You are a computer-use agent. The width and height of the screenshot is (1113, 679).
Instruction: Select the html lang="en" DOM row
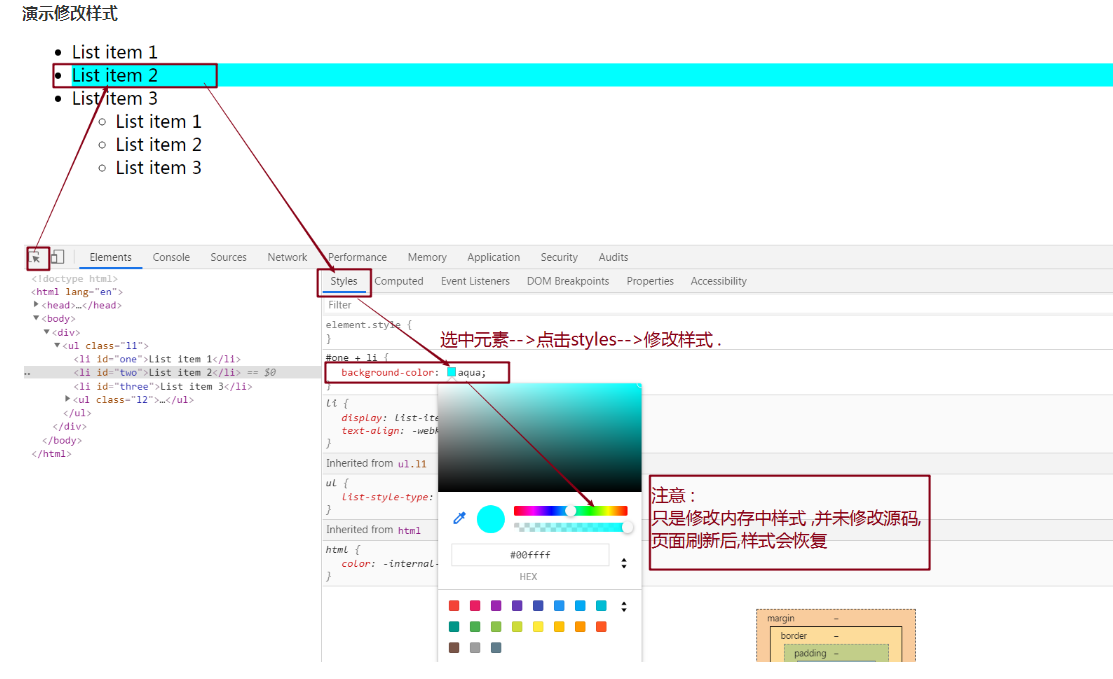(77, 292)
